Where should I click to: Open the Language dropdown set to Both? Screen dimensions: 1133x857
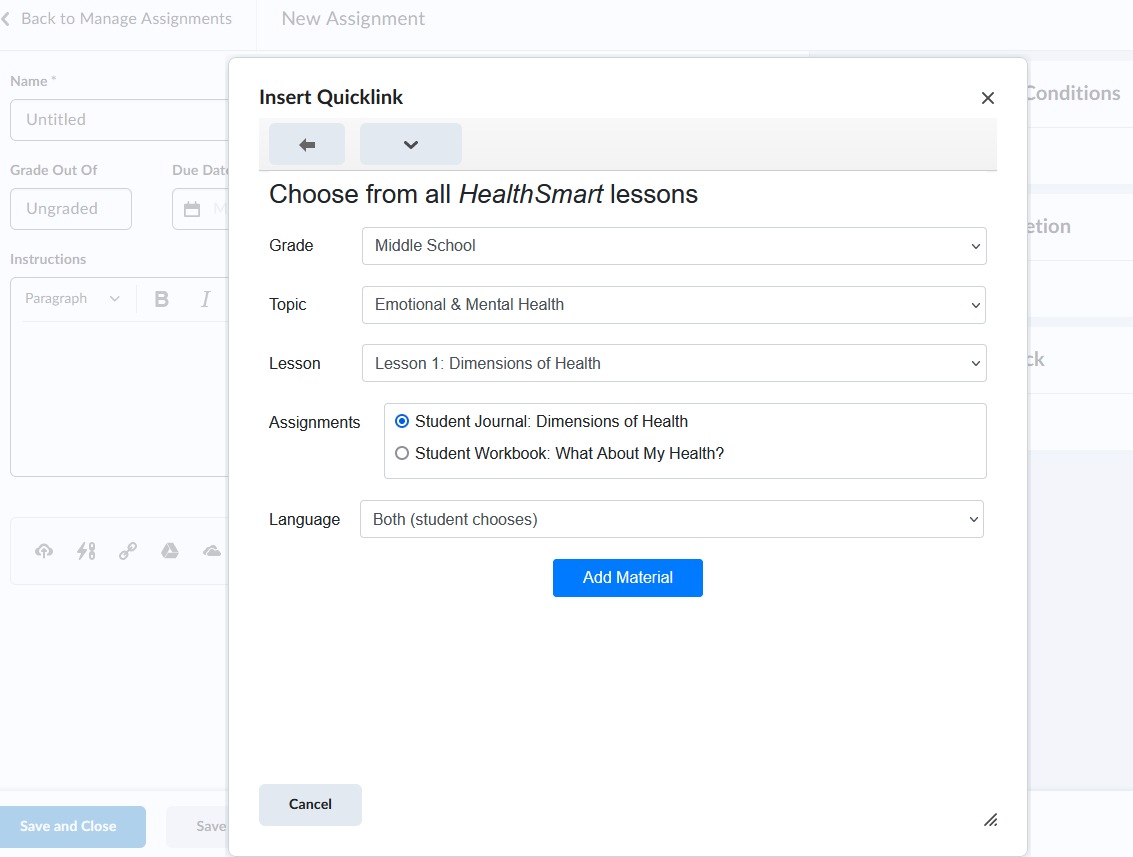(x=671, y=519)
